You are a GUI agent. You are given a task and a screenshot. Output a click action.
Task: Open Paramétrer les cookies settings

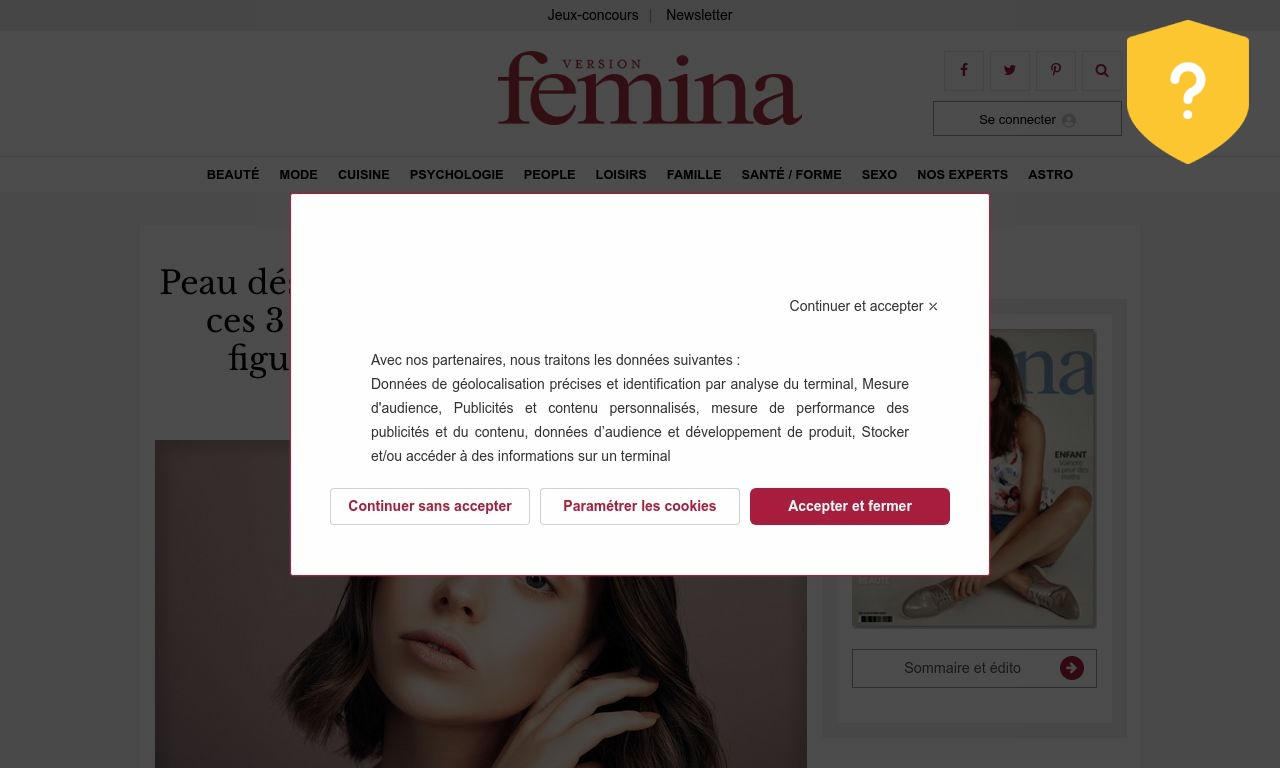[x=640, y=506]
